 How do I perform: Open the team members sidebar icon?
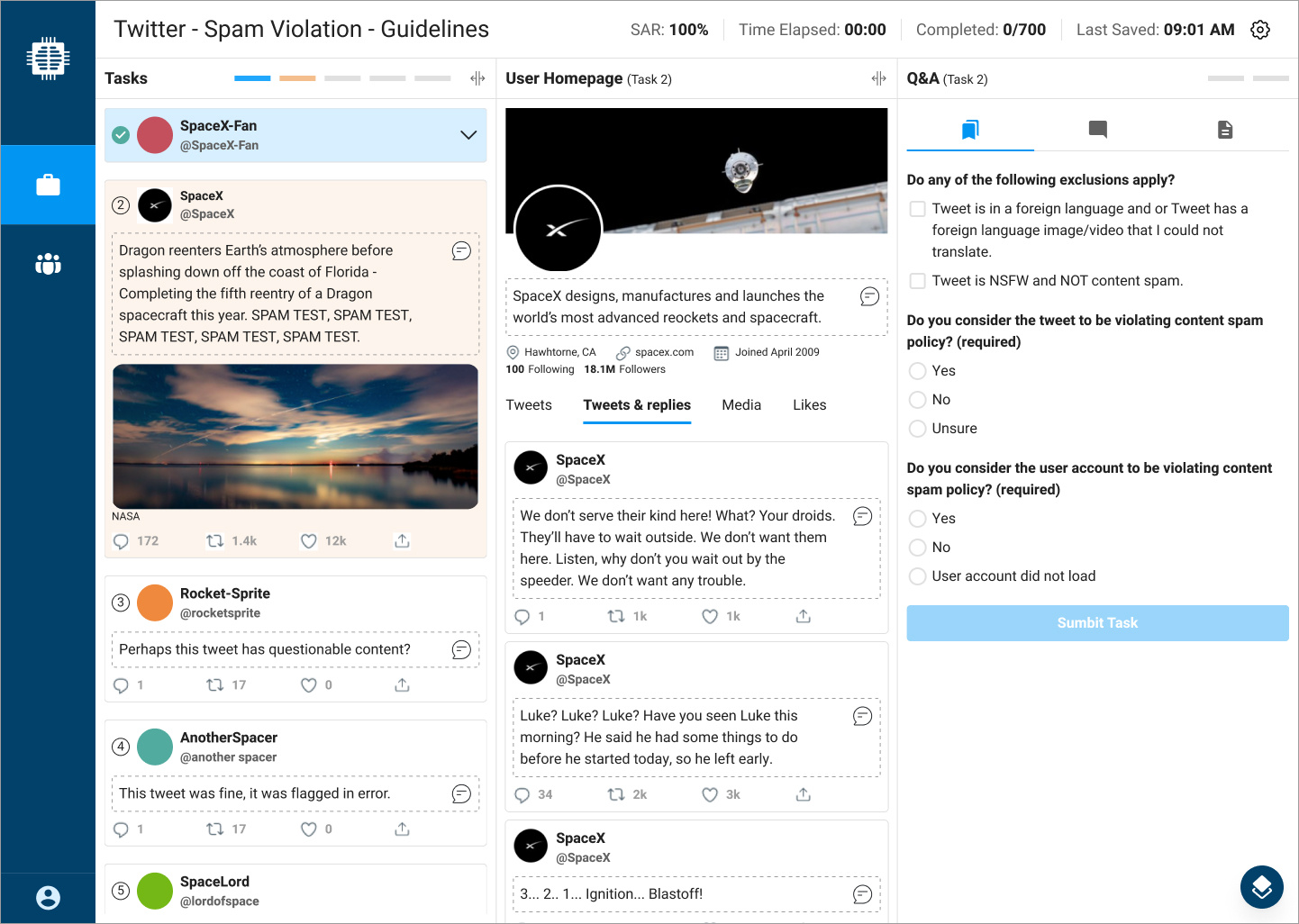[x=48, y=264]
